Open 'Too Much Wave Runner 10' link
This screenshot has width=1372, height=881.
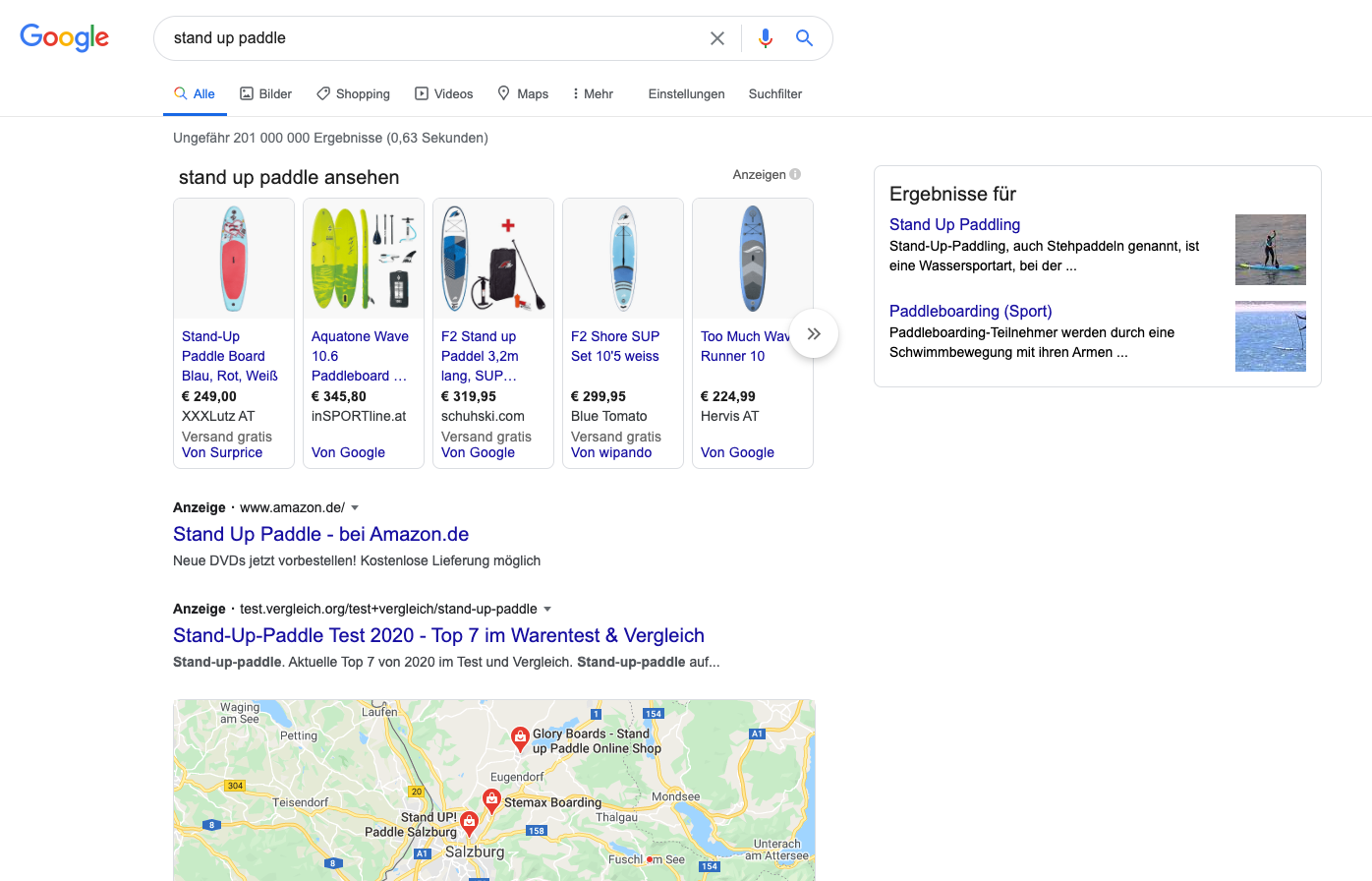tap(745, 346)
